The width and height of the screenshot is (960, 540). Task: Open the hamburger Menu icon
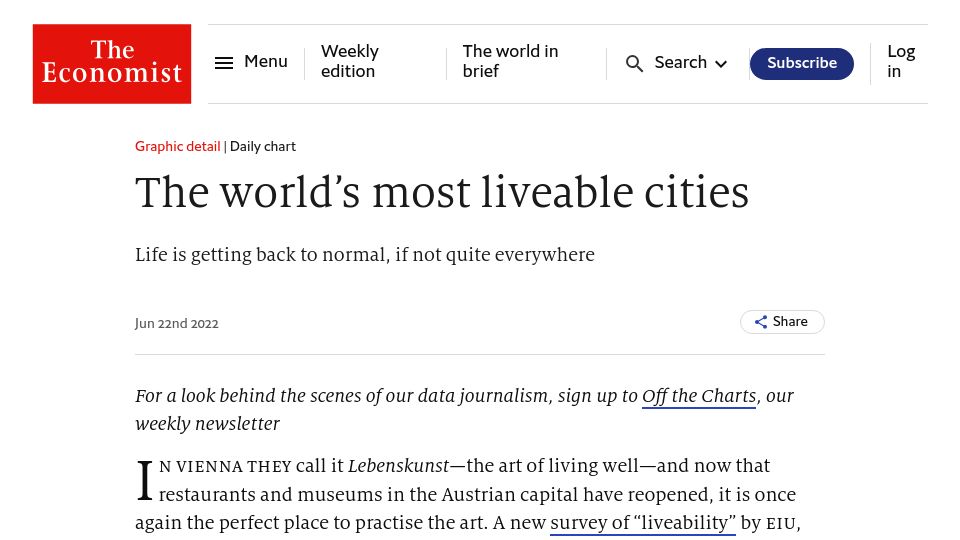(x=223, y=62)
